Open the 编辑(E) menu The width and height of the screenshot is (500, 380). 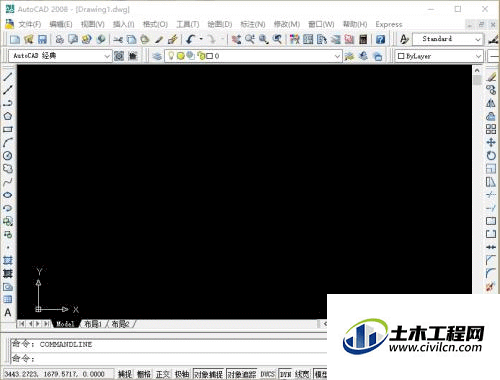pos(61,24)
